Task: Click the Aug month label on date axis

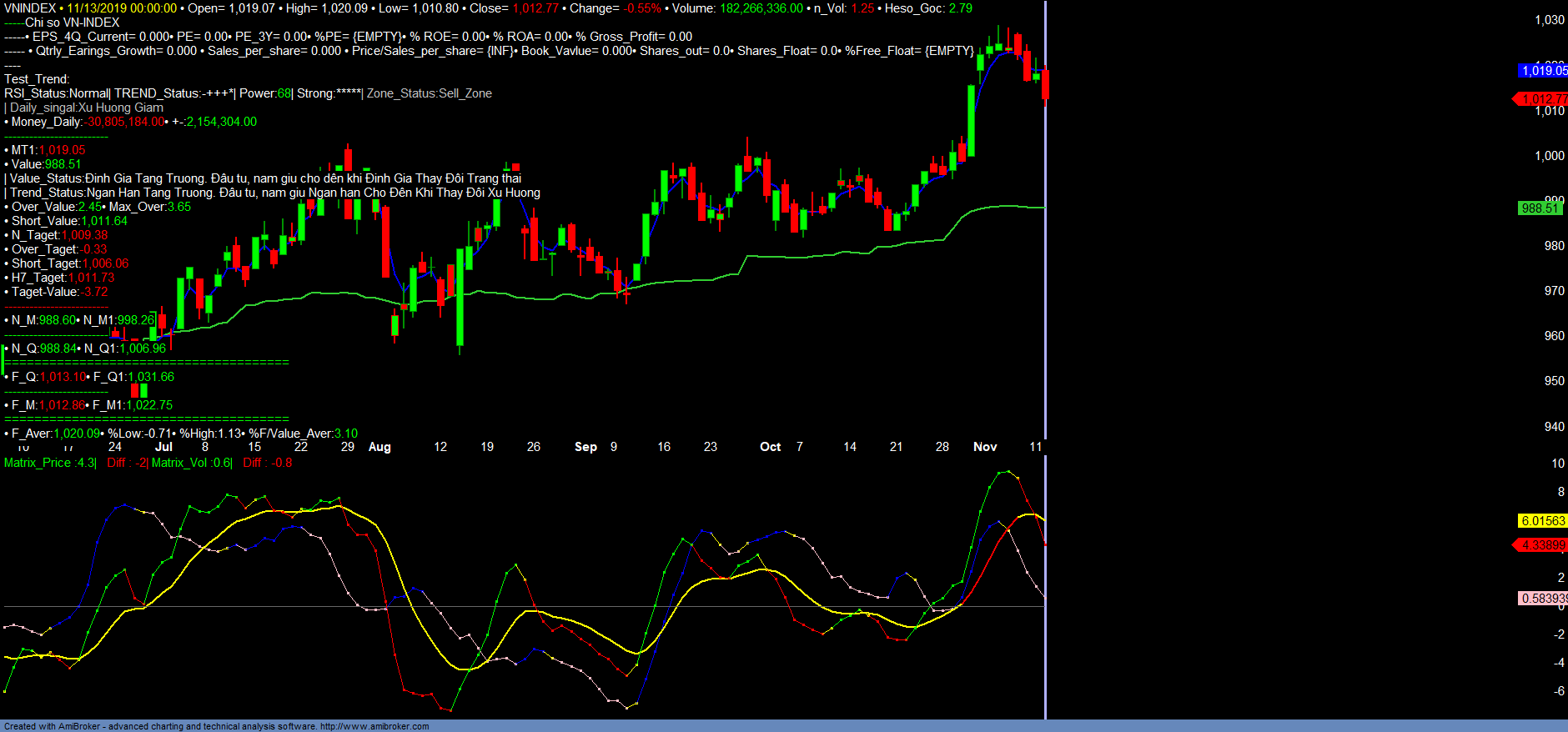Action: [379, 447]
